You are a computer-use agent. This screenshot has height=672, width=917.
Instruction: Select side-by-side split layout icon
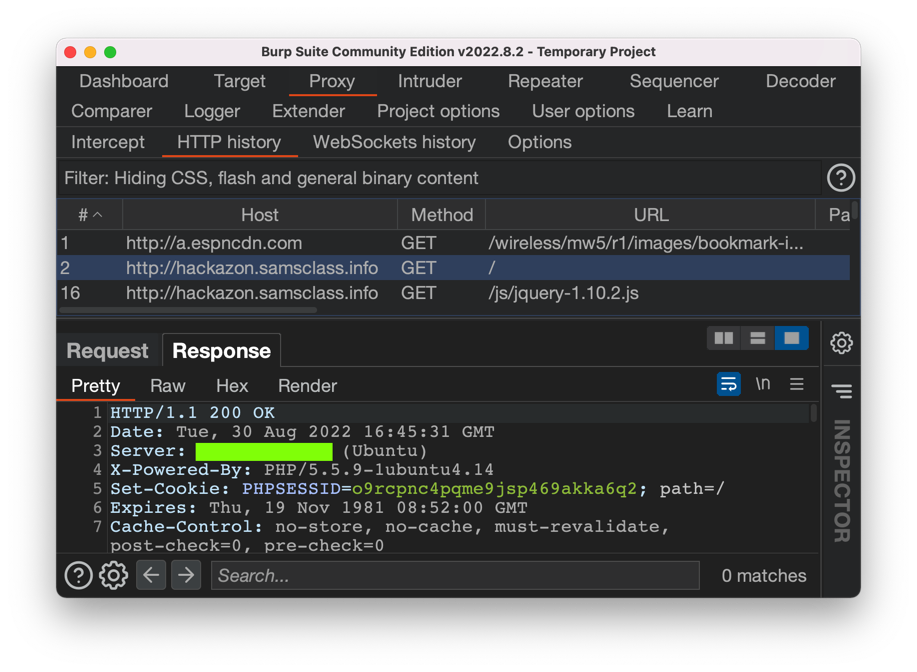(724, 338)
